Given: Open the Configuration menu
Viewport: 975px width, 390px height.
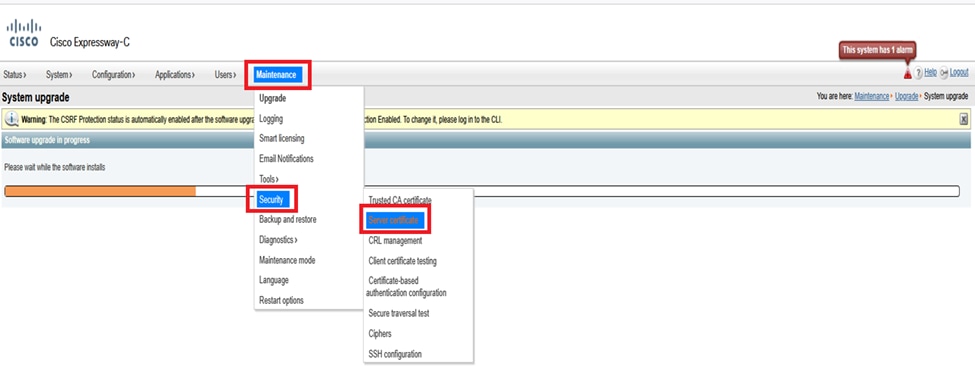Looking at the screenshot, I should point(114,75).
